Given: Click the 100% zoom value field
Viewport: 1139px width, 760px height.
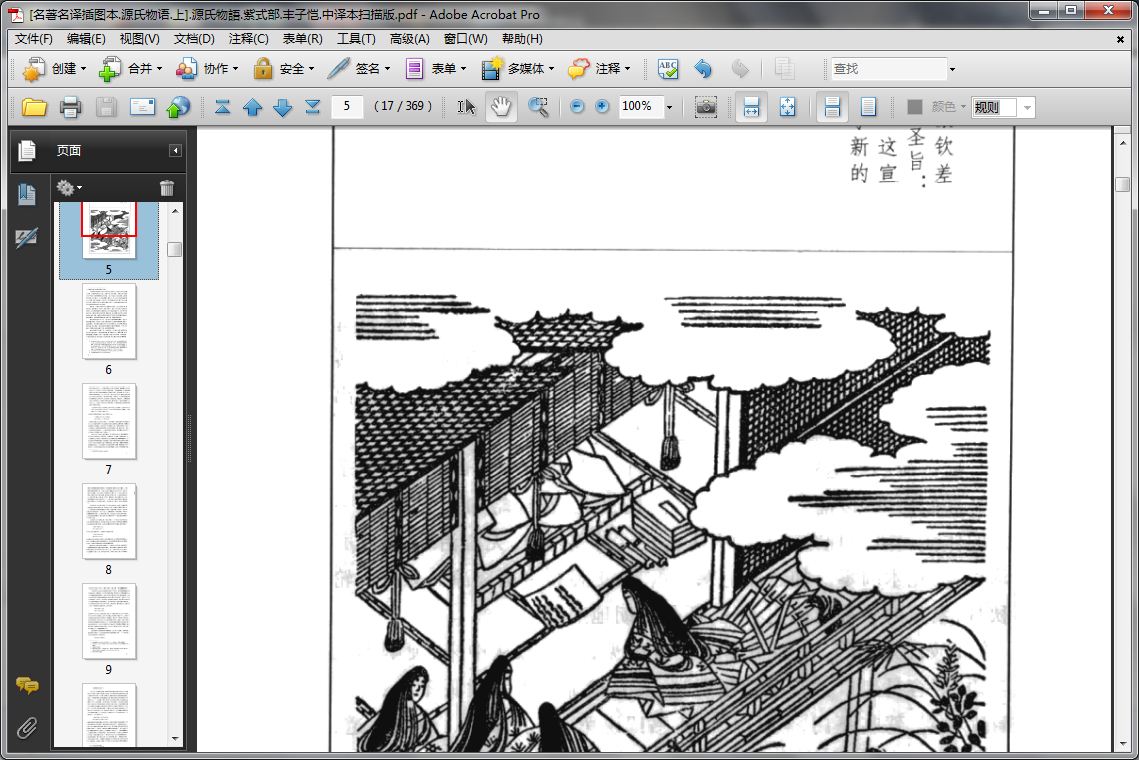Looking at the screenshot, I should (640, 106).
